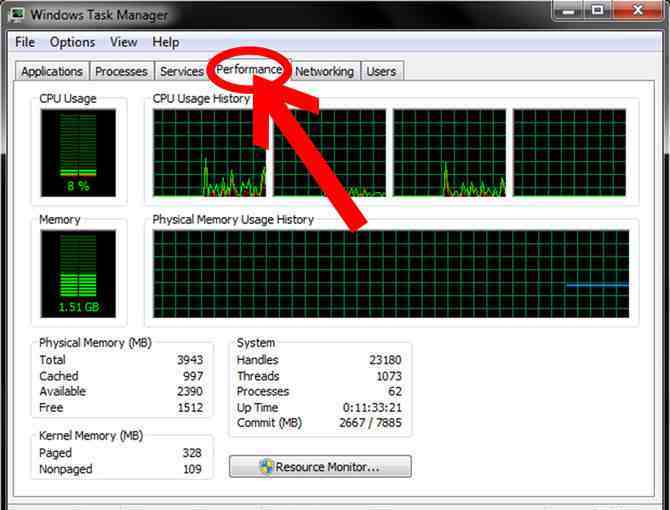Click the Kernel Memory Paged value 328
The image size is (670, 510).
[x=192, y=453]
